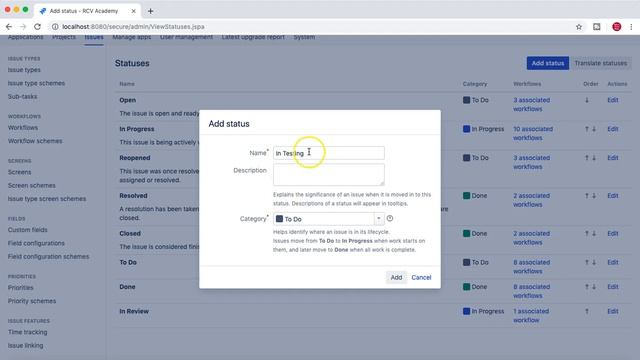Image resolution: width=640 pixels, height=360 pixels.
Task: Open Workflow schemes in sidebar
Action: pyautogui.click(x=35, y=141)
